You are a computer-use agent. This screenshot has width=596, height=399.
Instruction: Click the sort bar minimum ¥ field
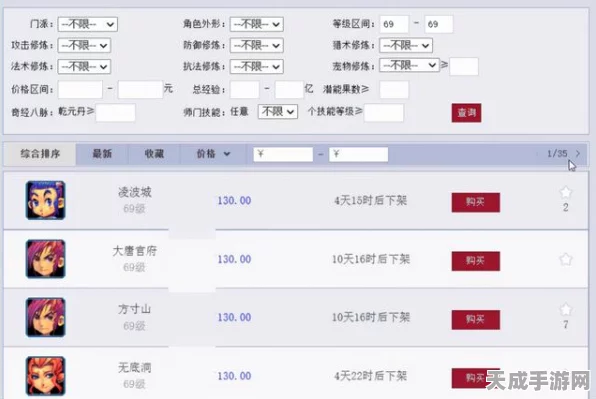pyautogui.click(x=283, y=154)
